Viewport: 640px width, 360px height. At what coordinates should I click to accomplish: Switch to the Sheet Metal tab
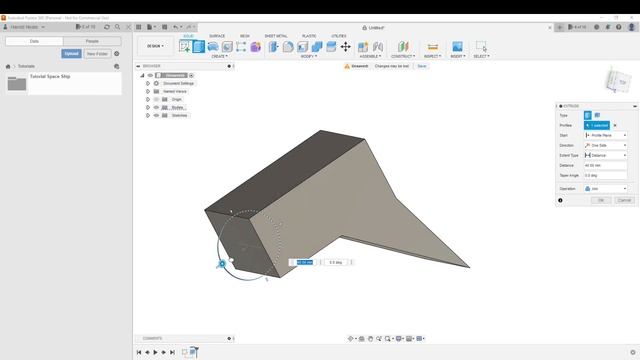(276, 36)
